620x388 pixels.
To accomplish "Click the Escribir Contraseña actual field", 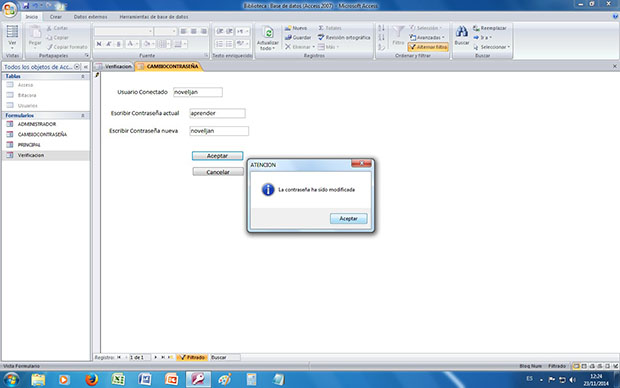I will [x=217, y=113].
